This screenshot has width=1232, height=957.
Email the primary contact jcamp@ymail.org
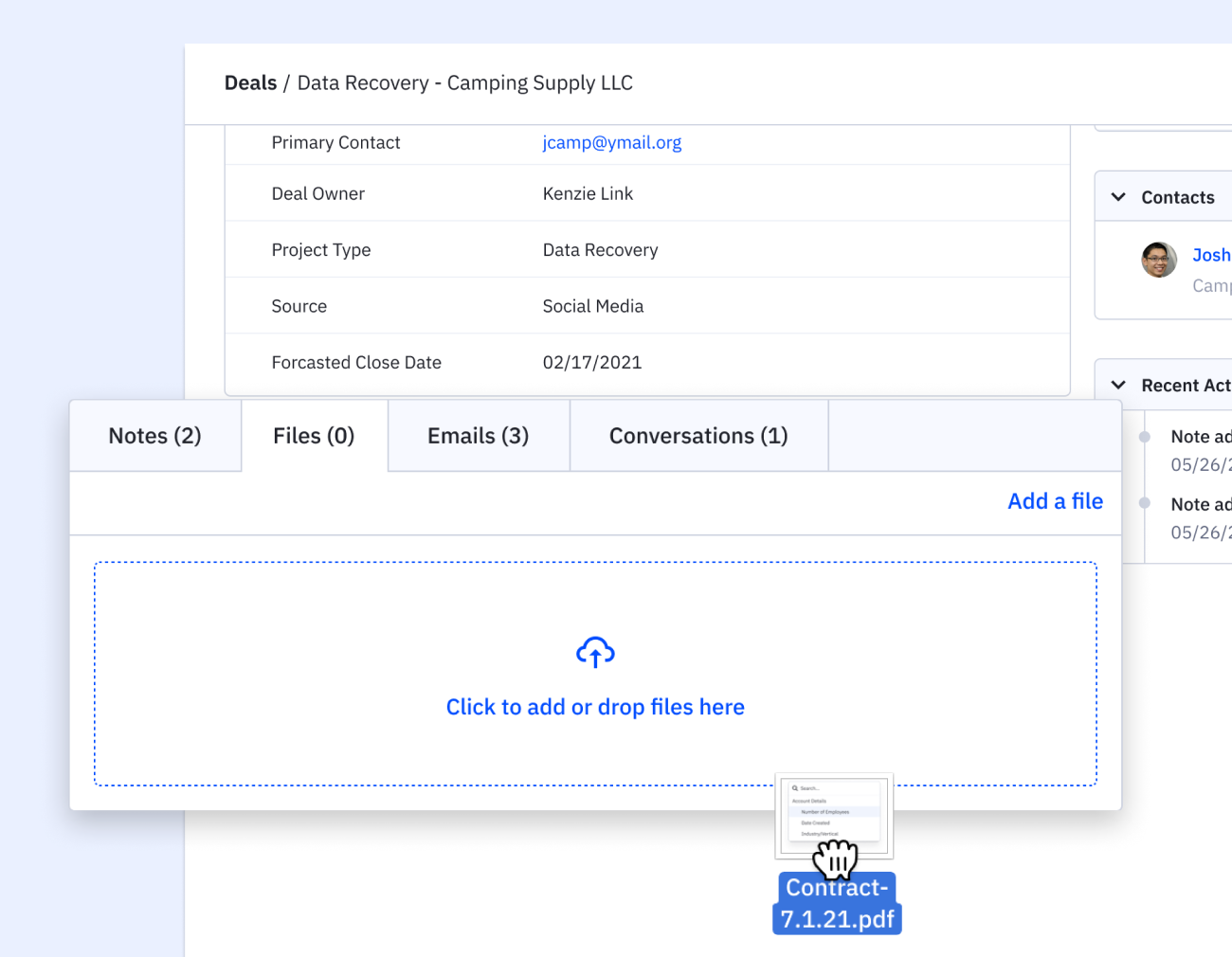611,142
